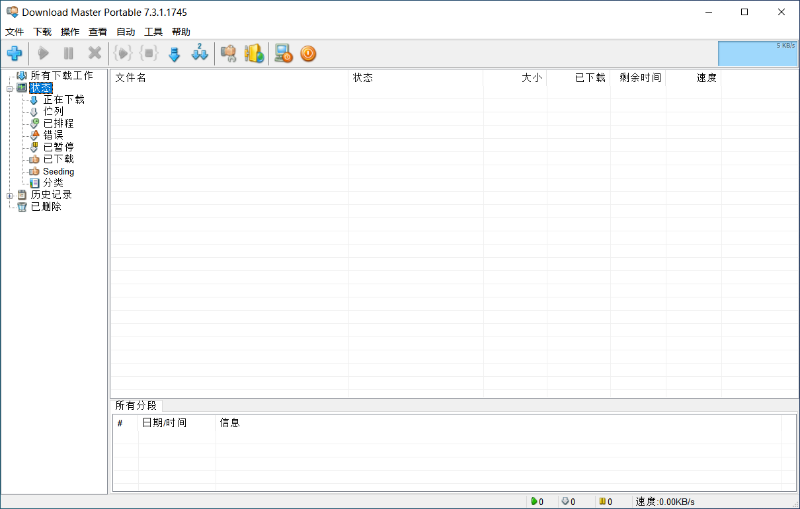
Task: Select Seeding category
Action: point(58,171)
